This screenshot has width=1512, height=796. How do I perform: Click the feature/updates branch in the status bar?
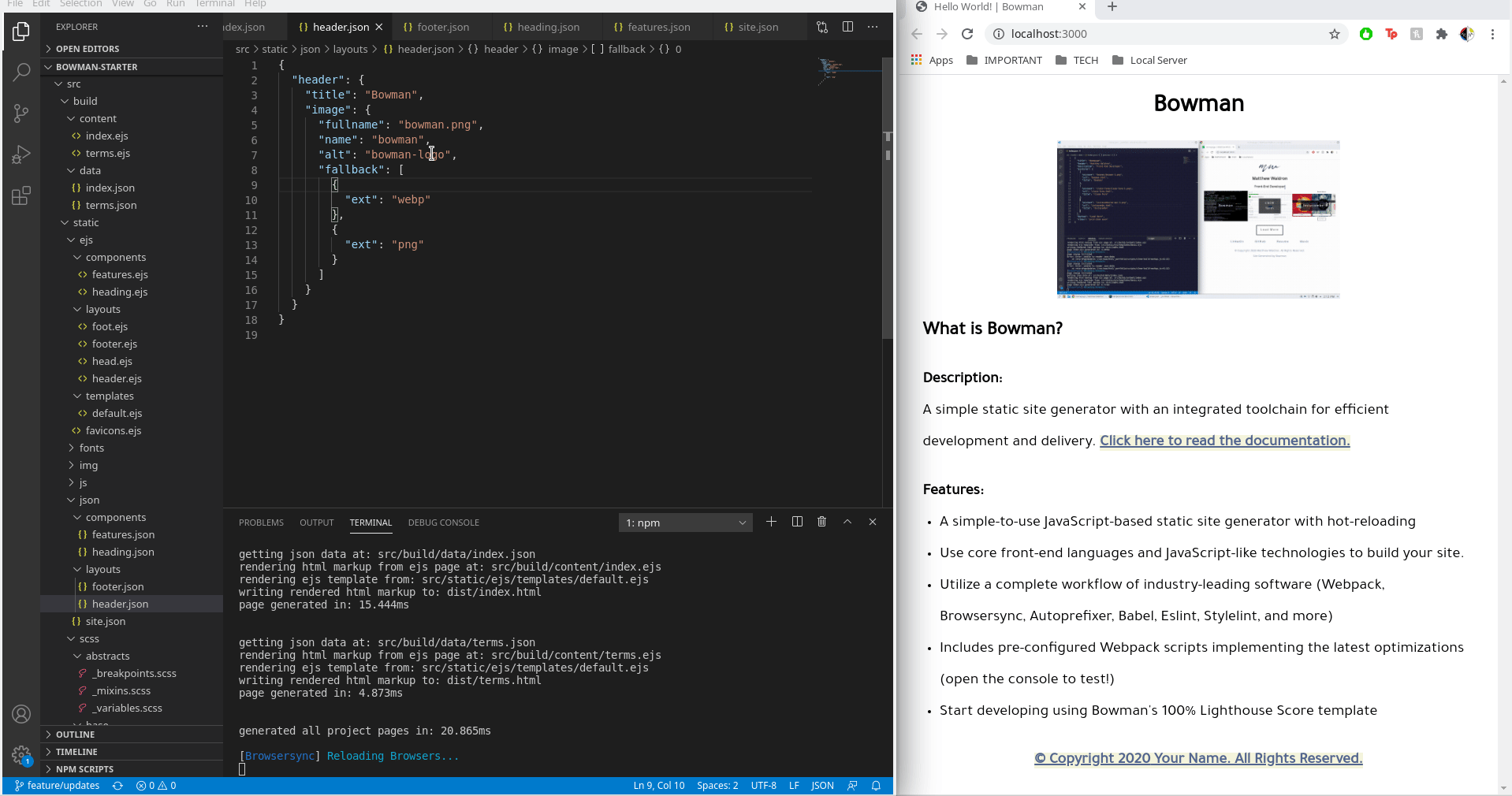tap(57, 786)
